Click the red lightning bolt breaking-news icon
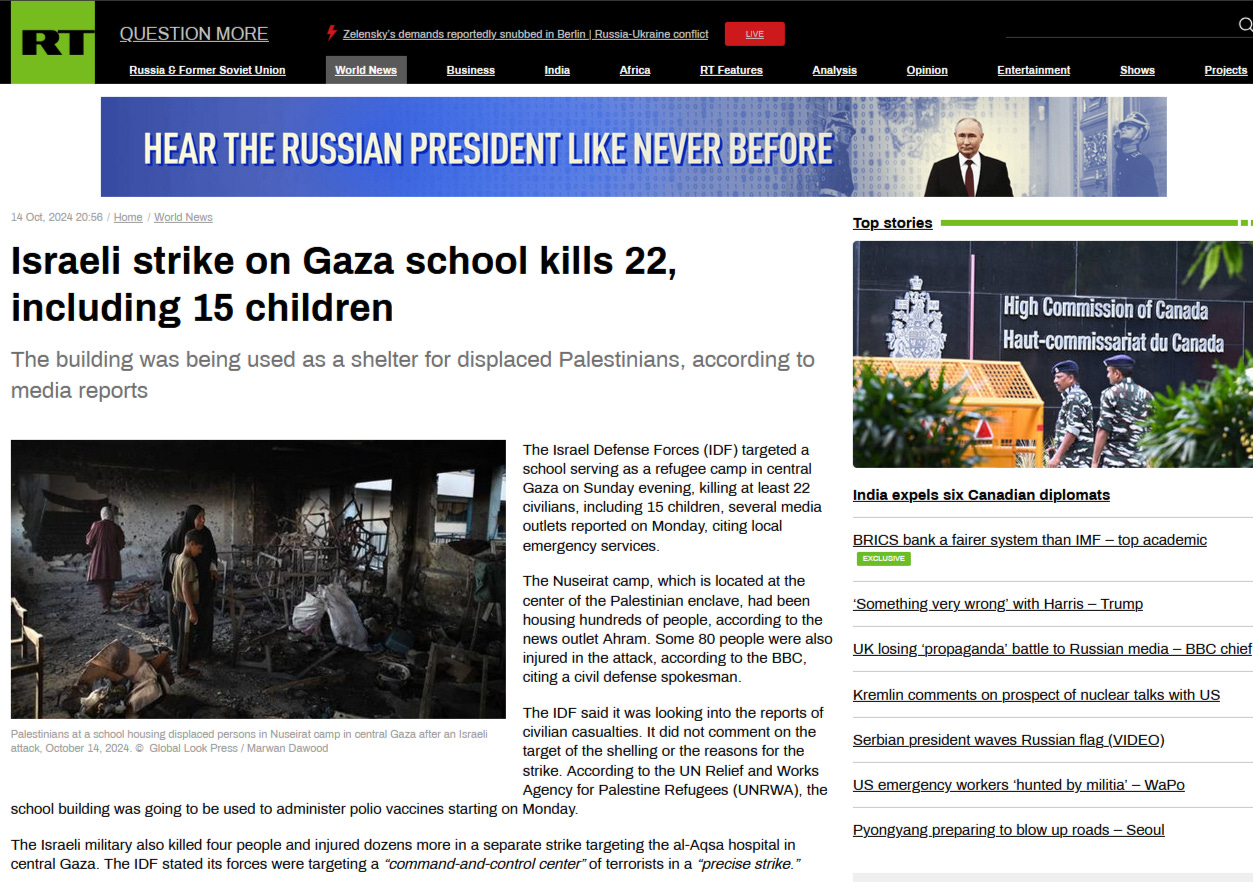The width and height of the screenshot is (1253, 882). tap(331, 33)
